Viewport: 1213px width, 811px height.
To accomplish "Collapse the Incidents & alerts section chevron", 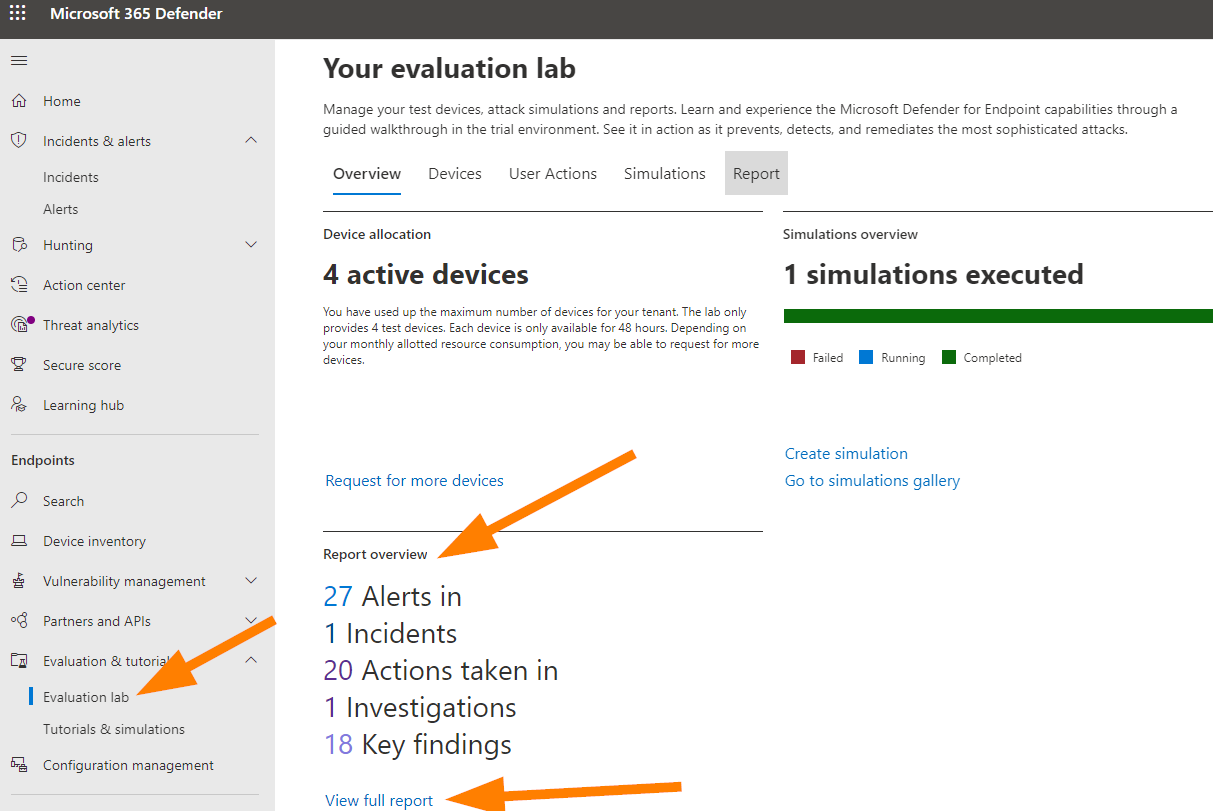I will click(x=251, y=140).
